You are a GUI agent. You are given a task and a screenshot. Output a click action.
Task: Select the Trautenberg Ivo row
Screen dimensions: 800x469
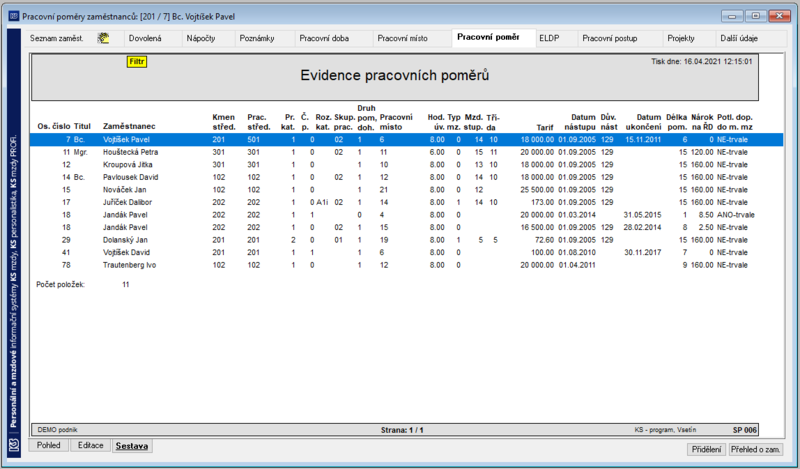406,265
